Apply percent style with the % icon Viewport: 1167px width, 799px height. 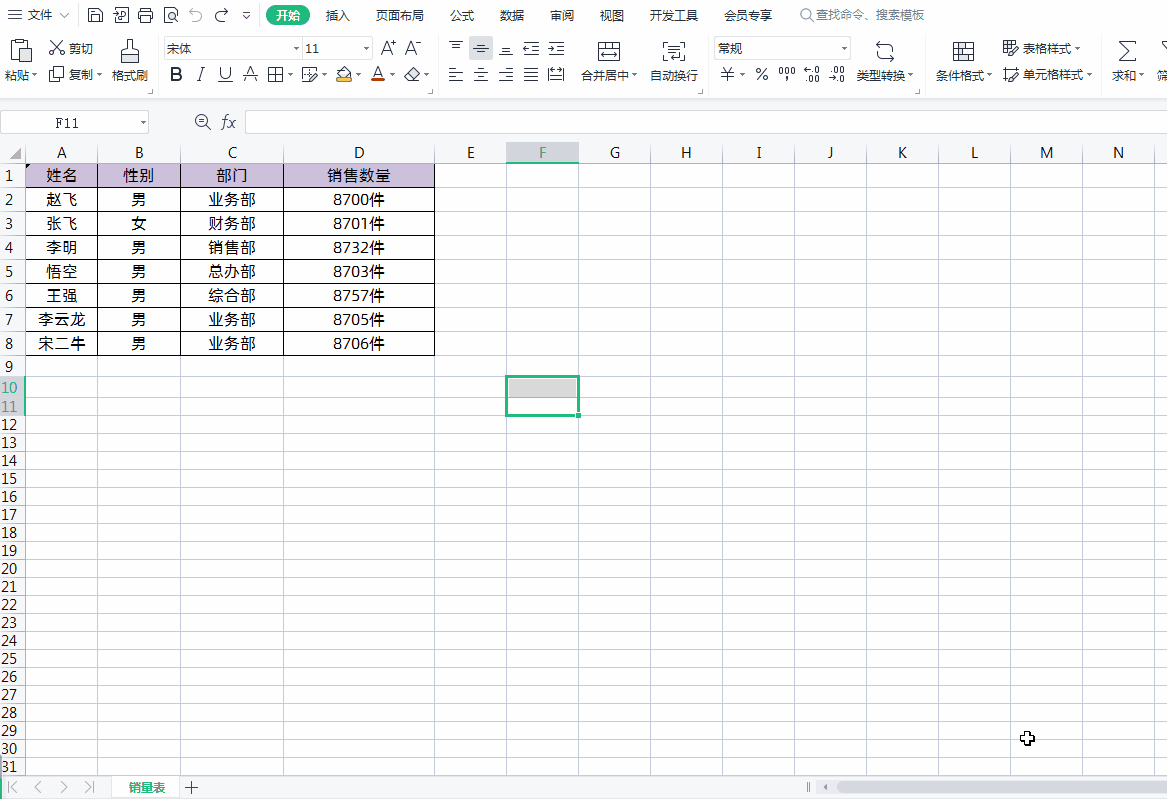pos(760,74)
